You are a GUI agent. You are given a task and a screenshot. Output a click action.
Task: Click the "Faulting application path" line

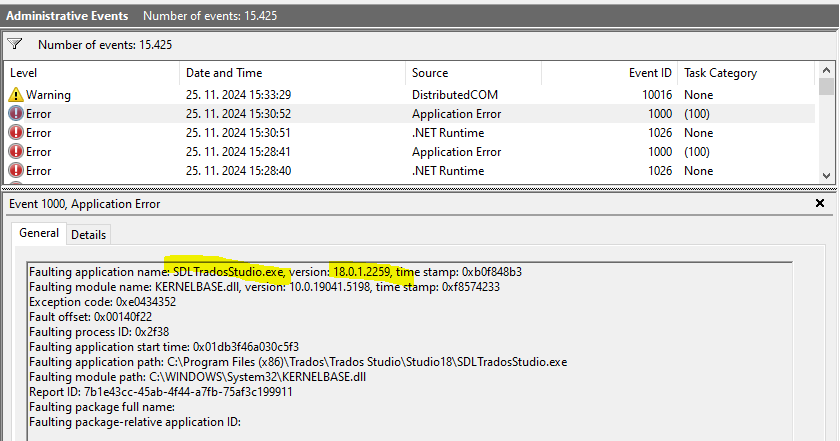(298, 362)
